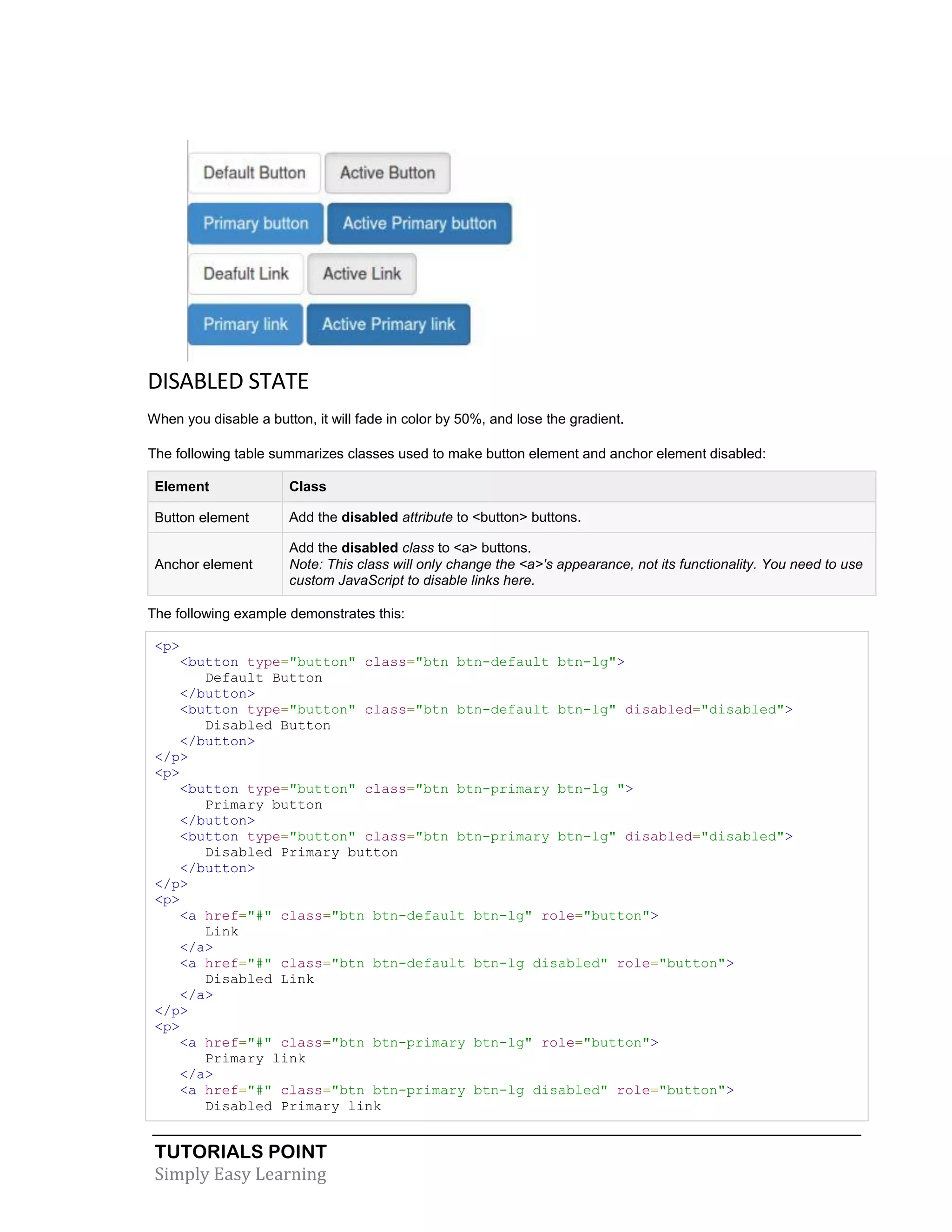Click the Simply Easy Learning tagline
This screenshot has width=952, height=1232.
click(240, 1174)
